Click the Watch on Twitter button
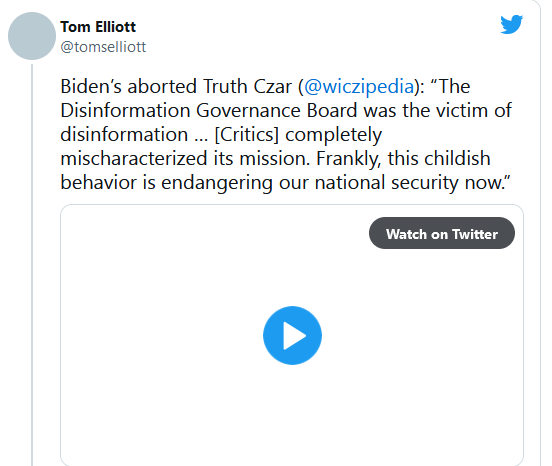 click(442, 233)
